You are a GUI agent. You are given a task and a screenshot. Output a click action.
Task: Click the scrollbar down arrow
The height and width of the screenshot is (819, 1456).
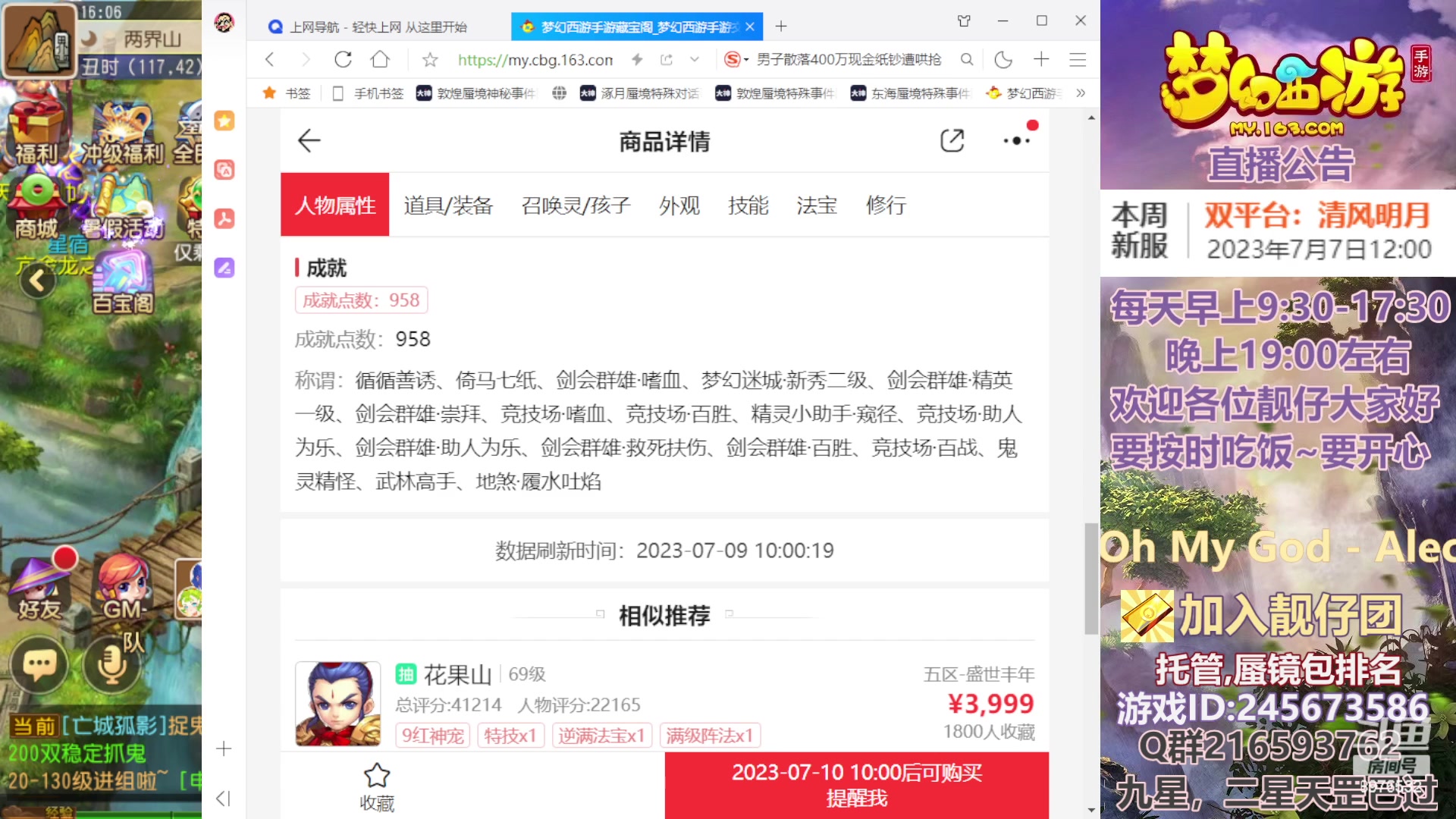[x=1091, y=810]
